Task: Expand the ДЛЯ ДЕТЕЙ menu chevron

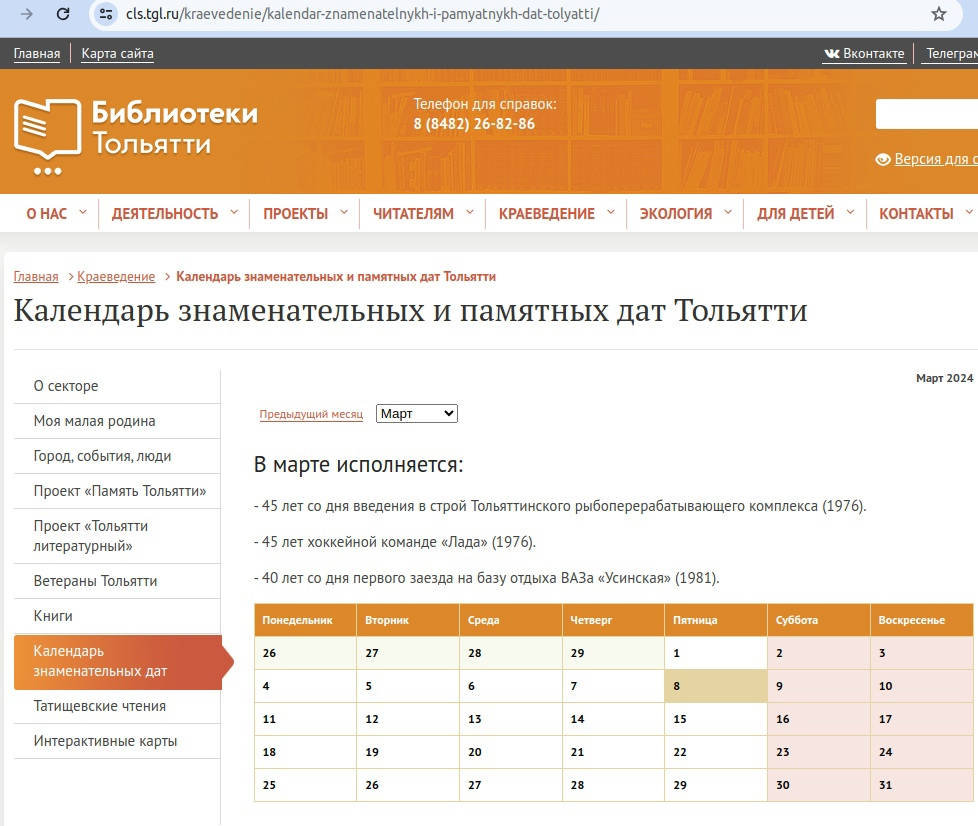Action: pyautogui.click(x=850, y=213)
